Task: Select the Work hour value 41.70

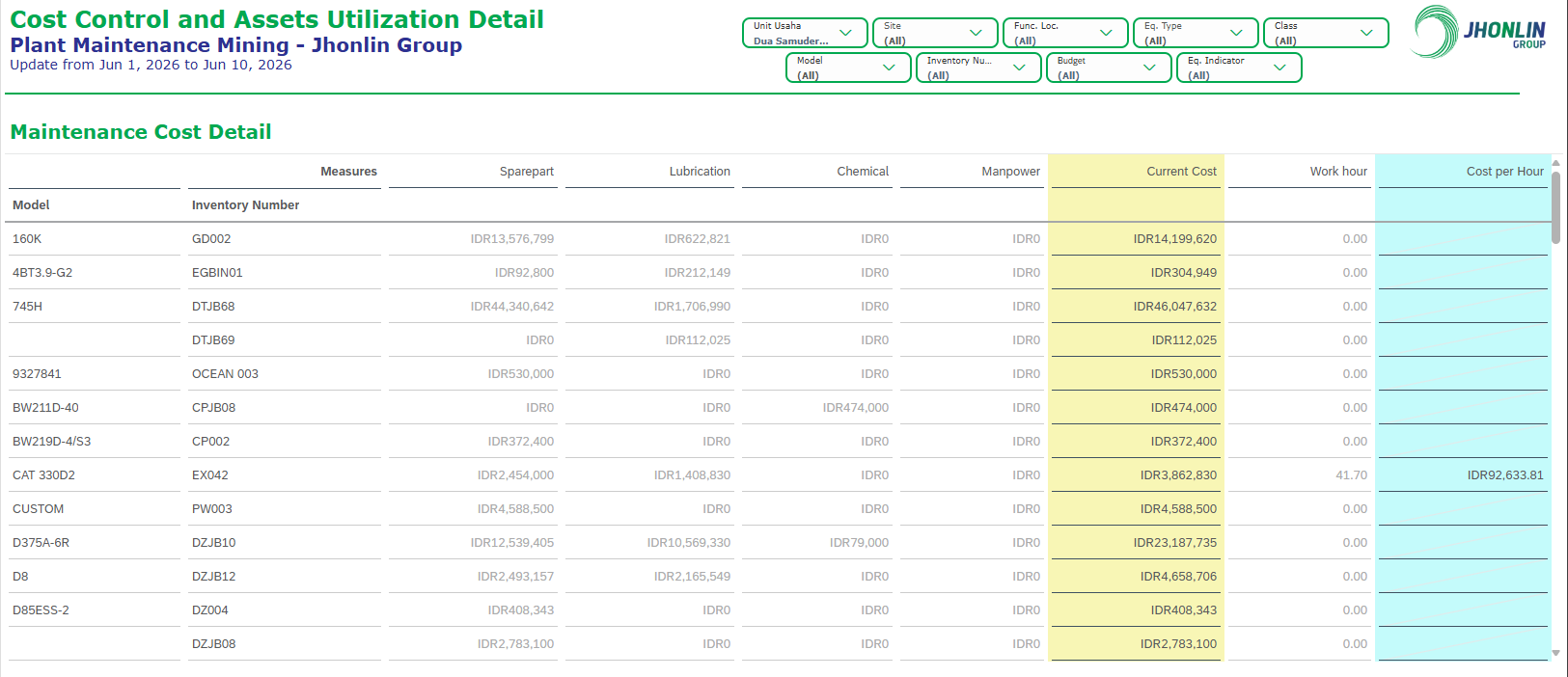Action: tap(1351, 475)
